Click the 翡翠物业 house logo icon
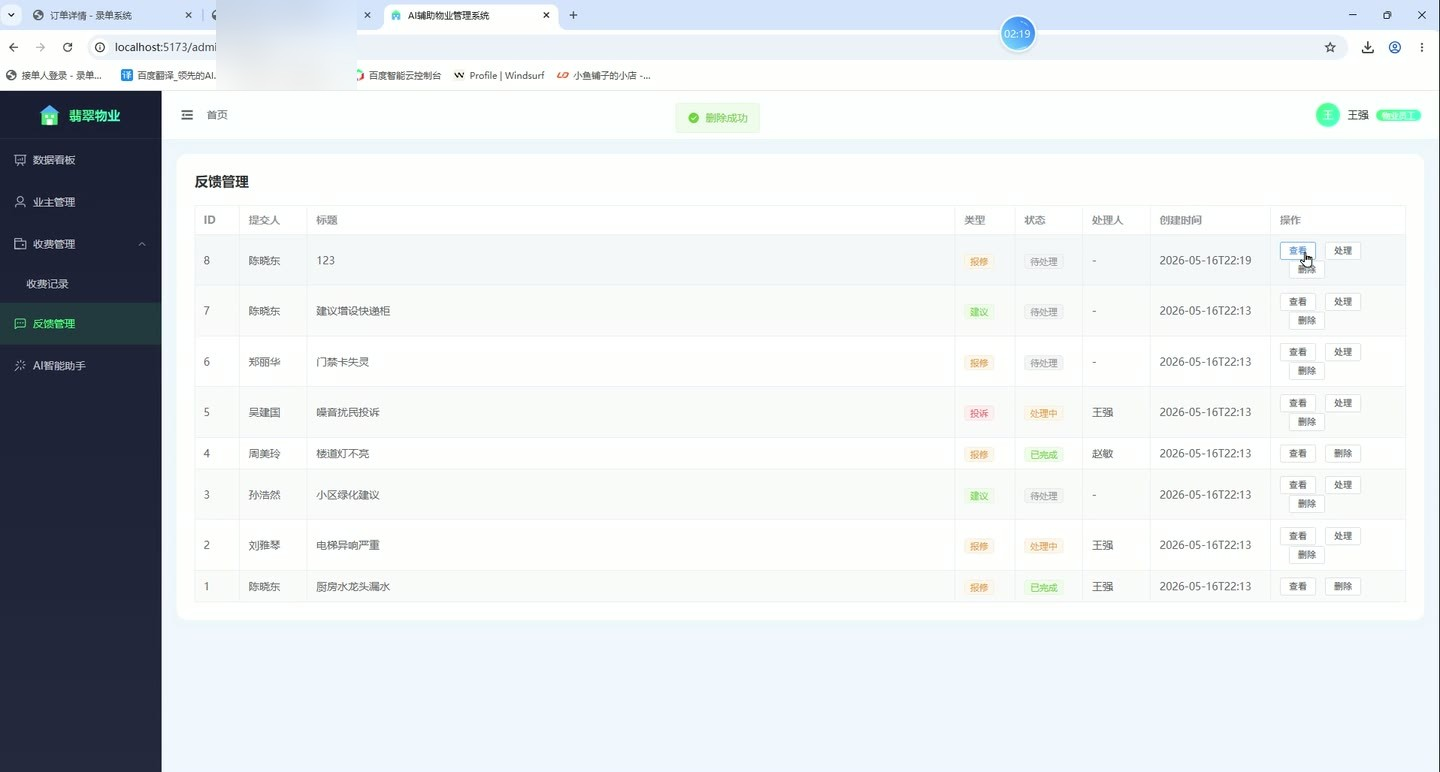The width and height of the screenshot is (1440, 772). pyautogui.click(x=49, y=116)
